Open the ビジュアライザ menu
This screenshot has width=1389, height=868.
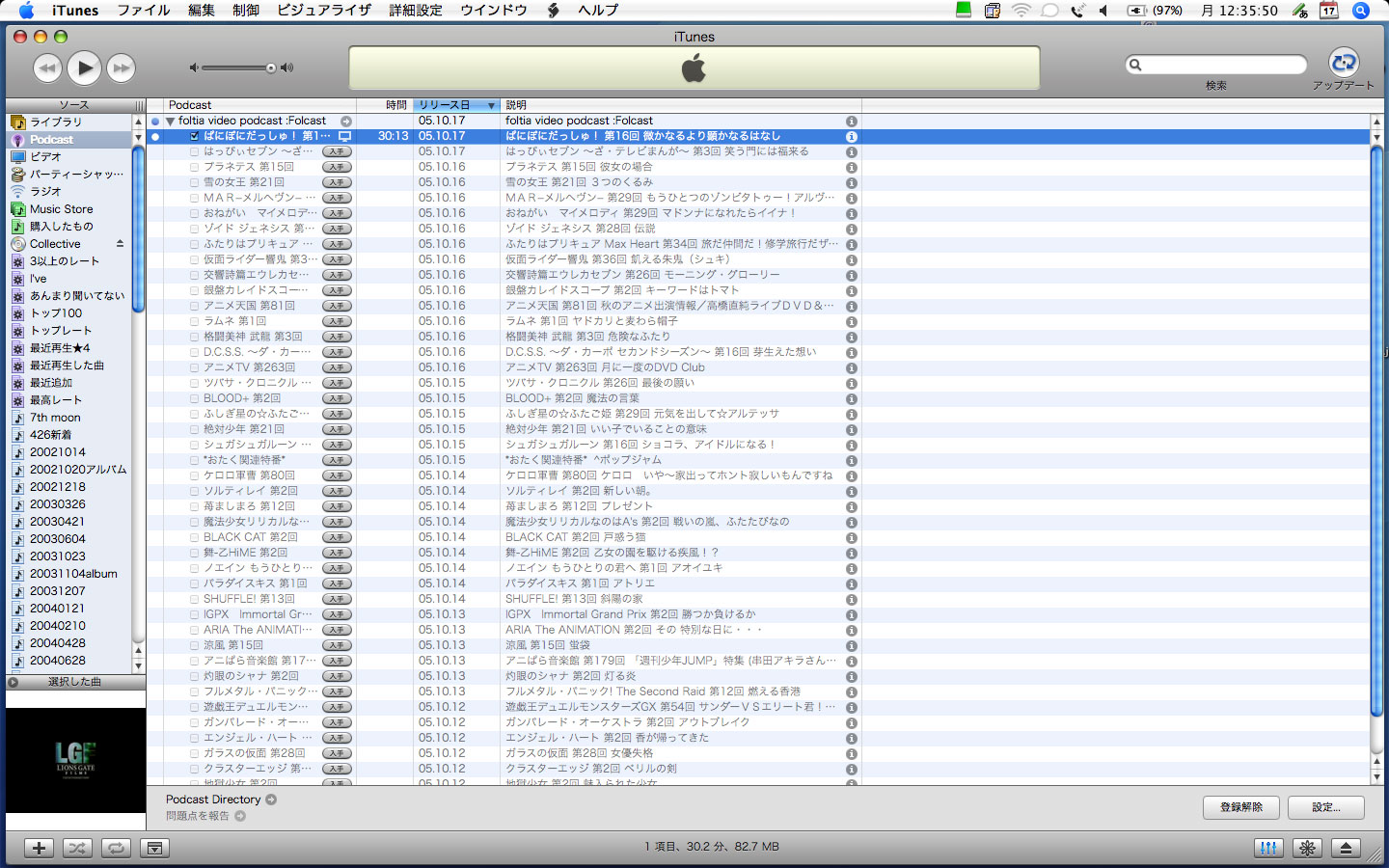pos(324,11)
